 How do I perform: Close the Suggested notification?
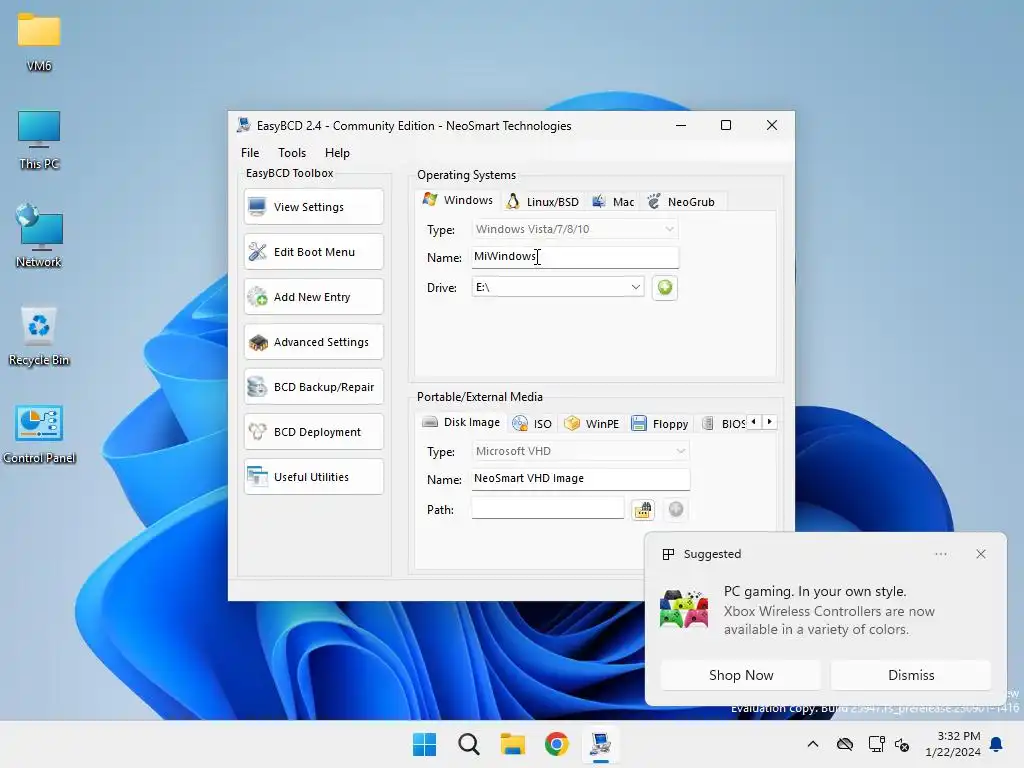pos(980,554)
